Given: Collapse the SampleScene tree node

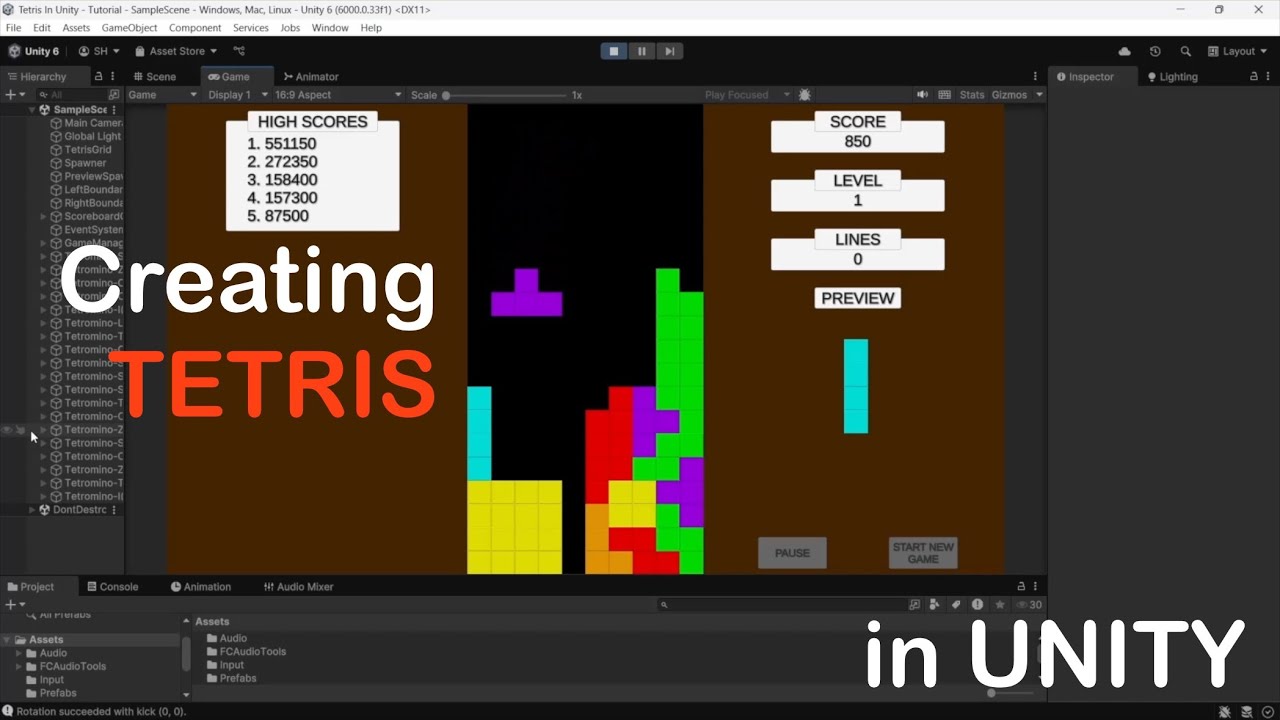Looking at the screenshot, I should coord(32,110).
